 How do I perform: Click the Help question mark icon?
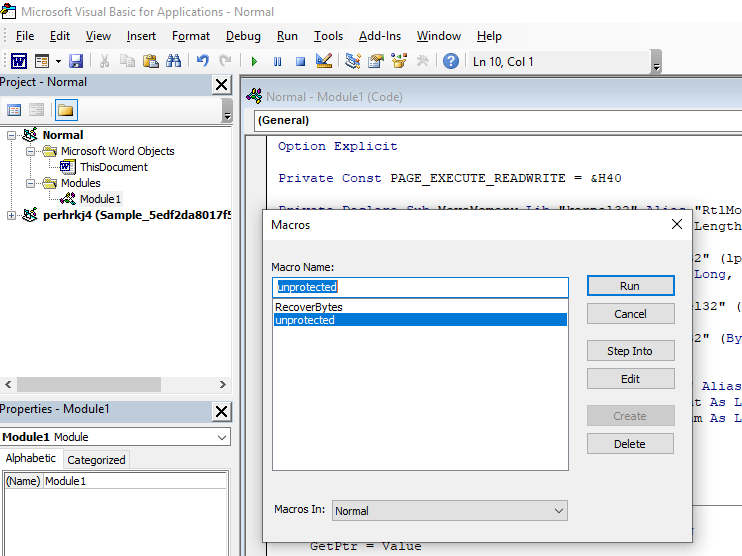click(x=451, y=61)
